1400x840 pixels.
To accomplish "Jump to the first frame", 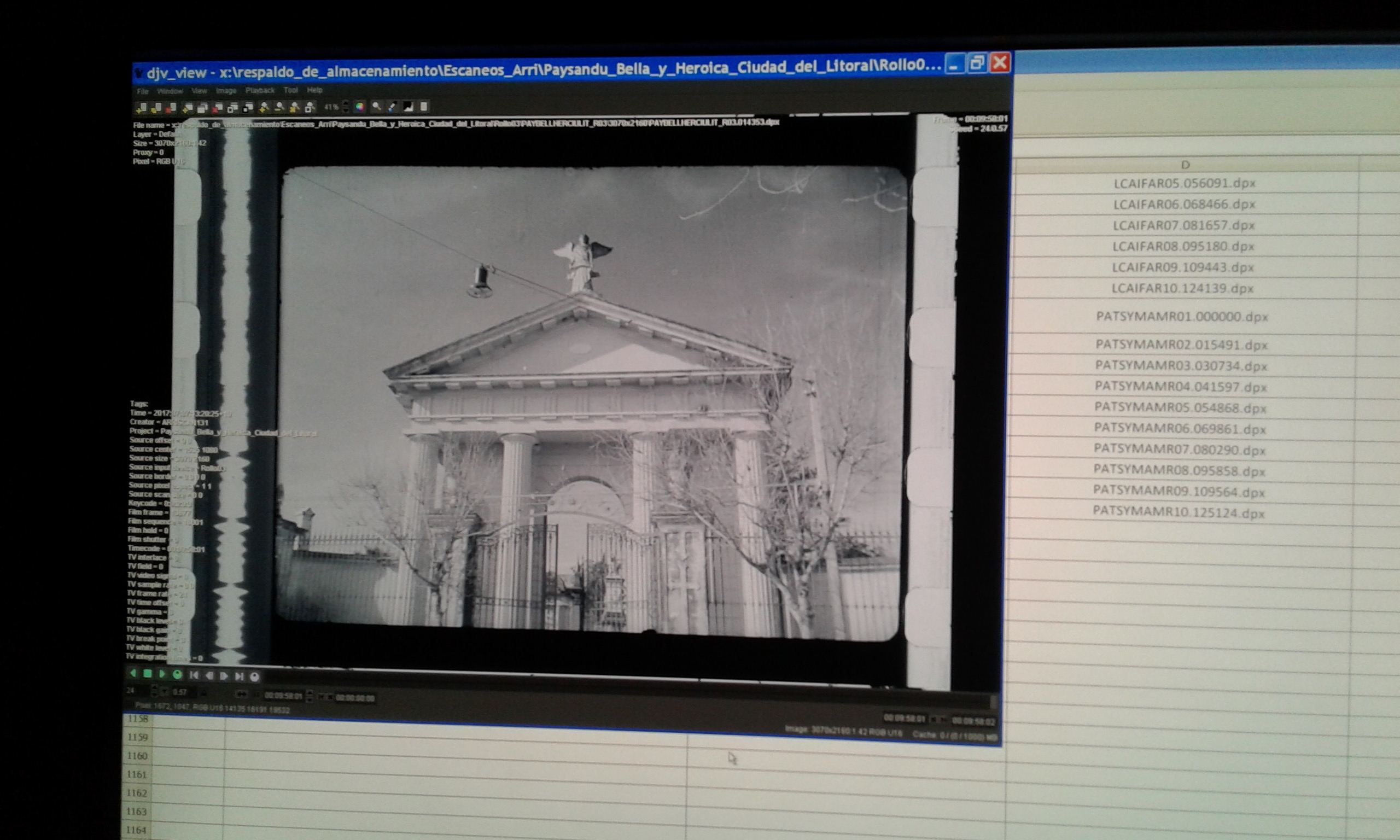I will click(x=194, y=676).
